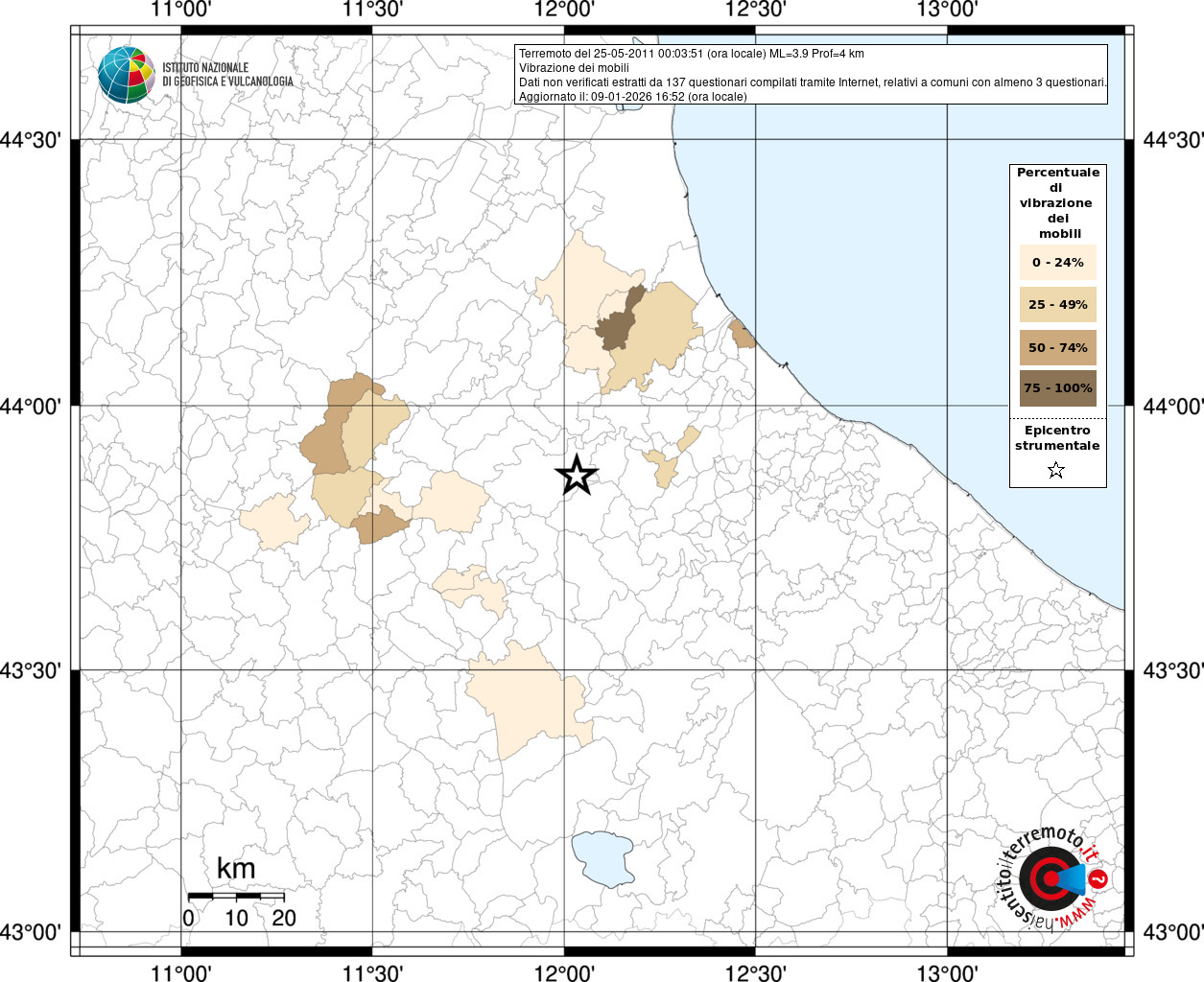Select the 0 - 24% legend swatch

(x=1057, y=262)
